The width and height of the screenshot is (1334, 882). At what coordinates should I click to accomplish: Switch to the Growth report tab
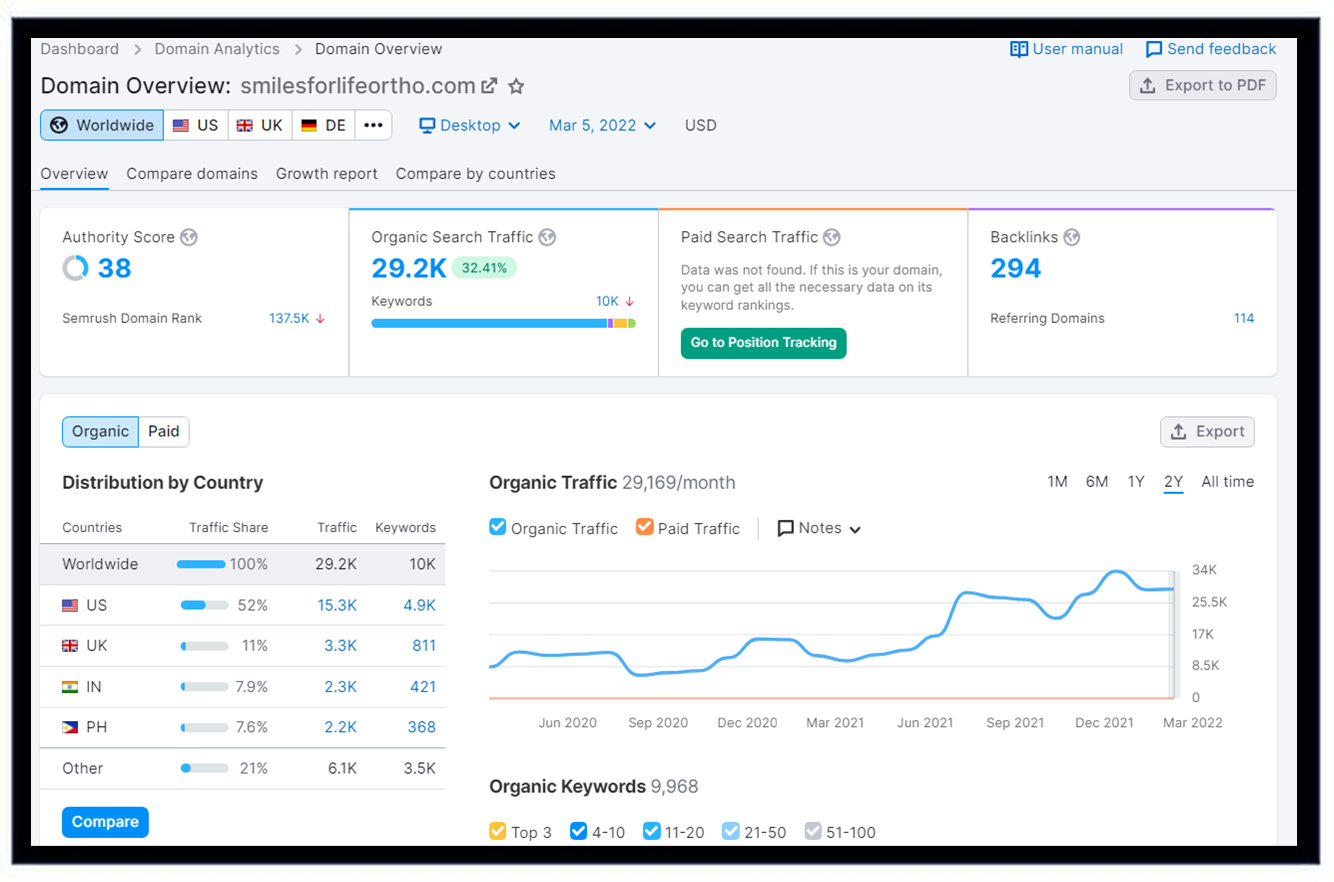[x=327, y=174]
